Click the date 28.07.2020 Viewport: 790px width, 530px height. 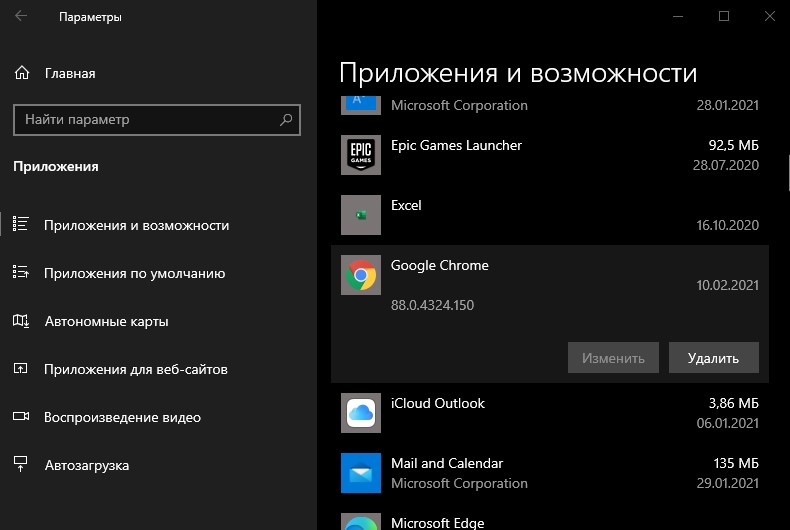click(726, 165)
